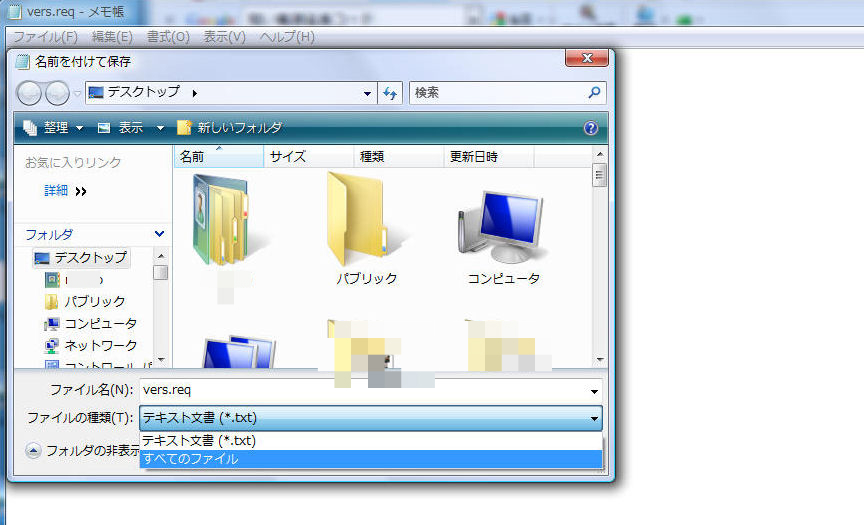Screen dimensions: 864x525
Task: Click the search magnifier icon
Action: (594, 93)
